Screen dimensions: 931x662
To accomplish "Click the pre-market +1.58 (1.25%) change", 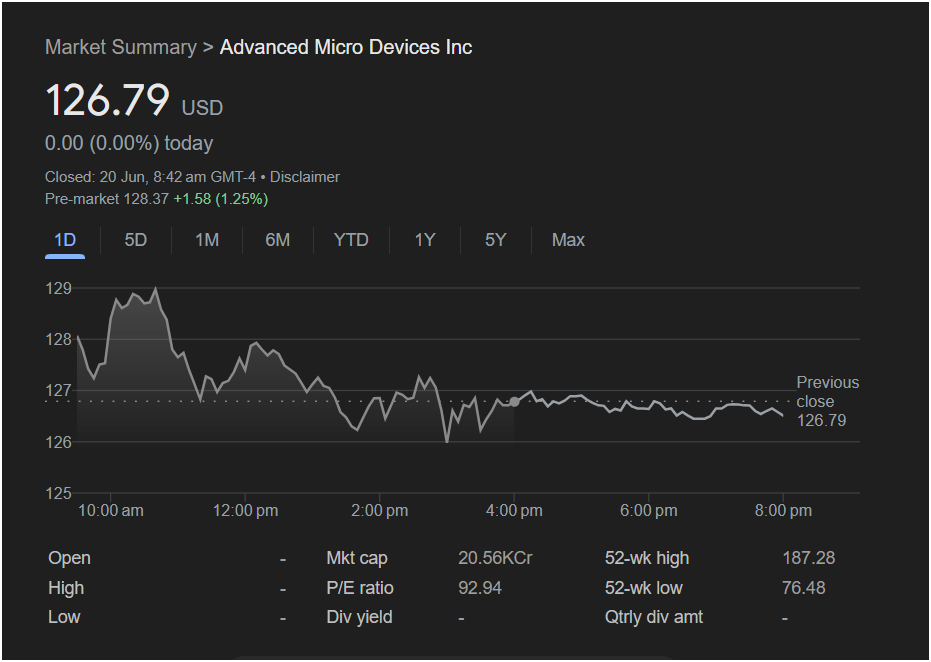I will [x=220, y=199].
